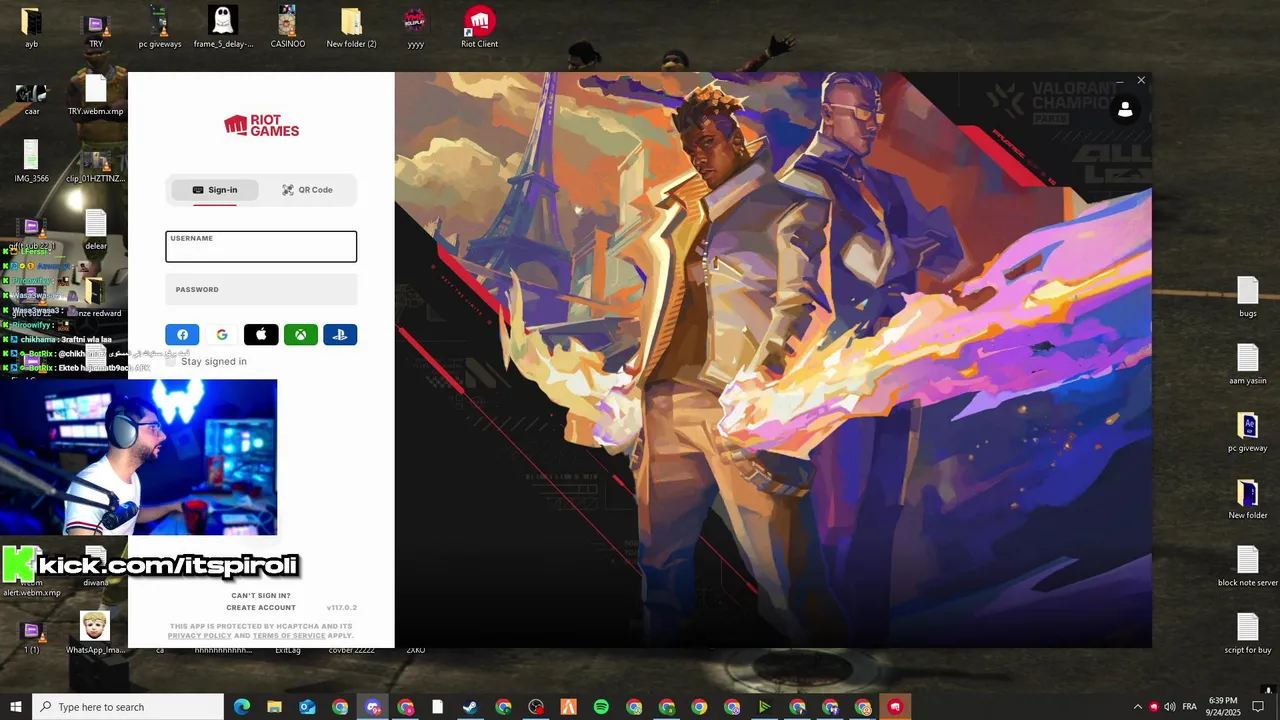The image size is (1280, 720).
Task: Select the WhatsApp_Ima desktop image
Action: pos(96,633)
